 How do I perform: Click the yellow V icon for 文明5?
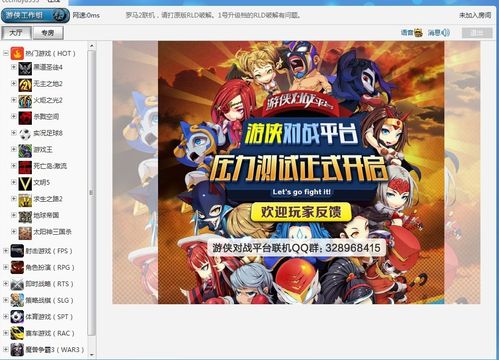(25, 183)
